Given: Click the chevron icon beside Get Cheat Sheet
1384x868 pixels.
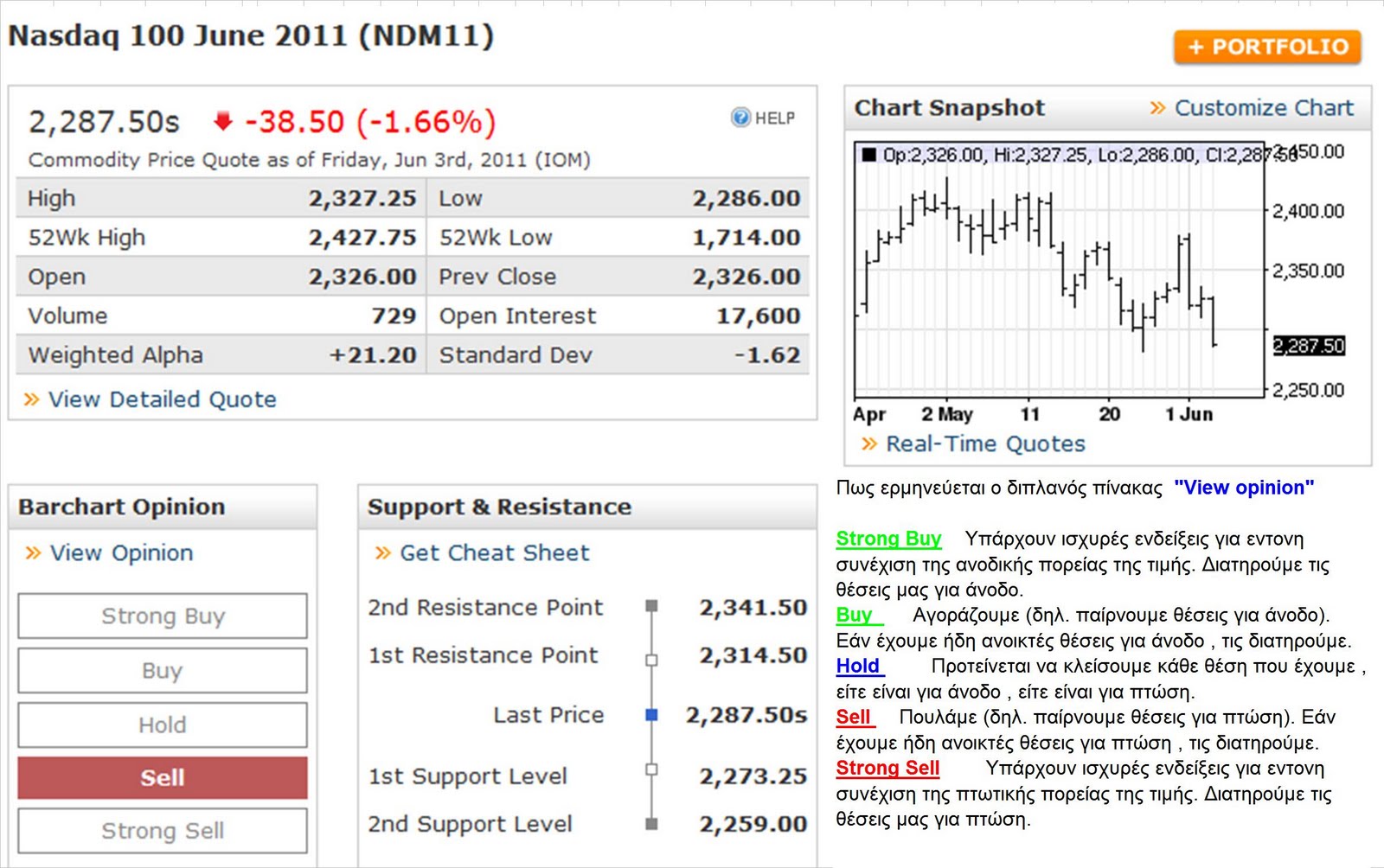Looking at the screenshot, I should (x=383, y=553).
